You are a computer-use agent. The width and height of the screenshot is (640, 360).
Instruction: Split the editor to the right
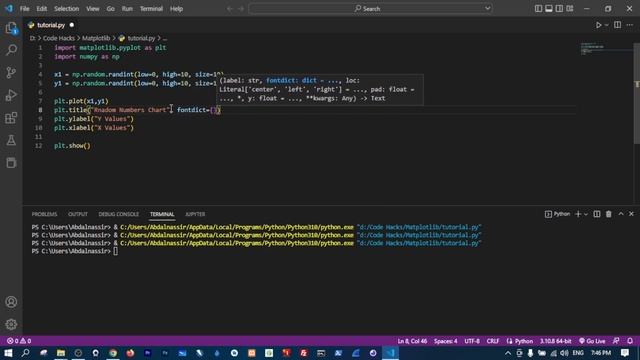[618, 25]
